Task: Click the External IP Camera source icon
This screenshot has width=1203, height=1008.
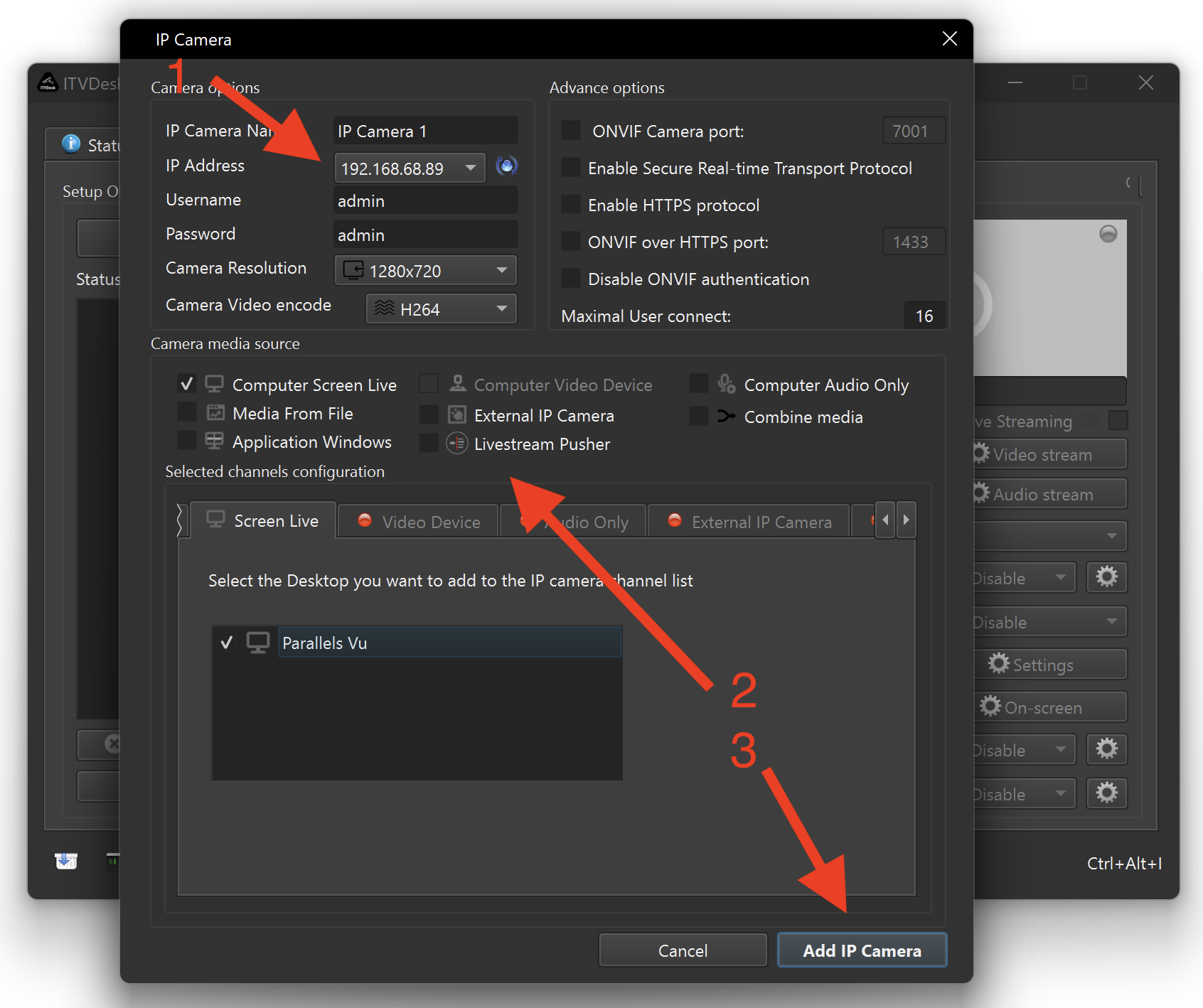Action: [x=456, y=414]
